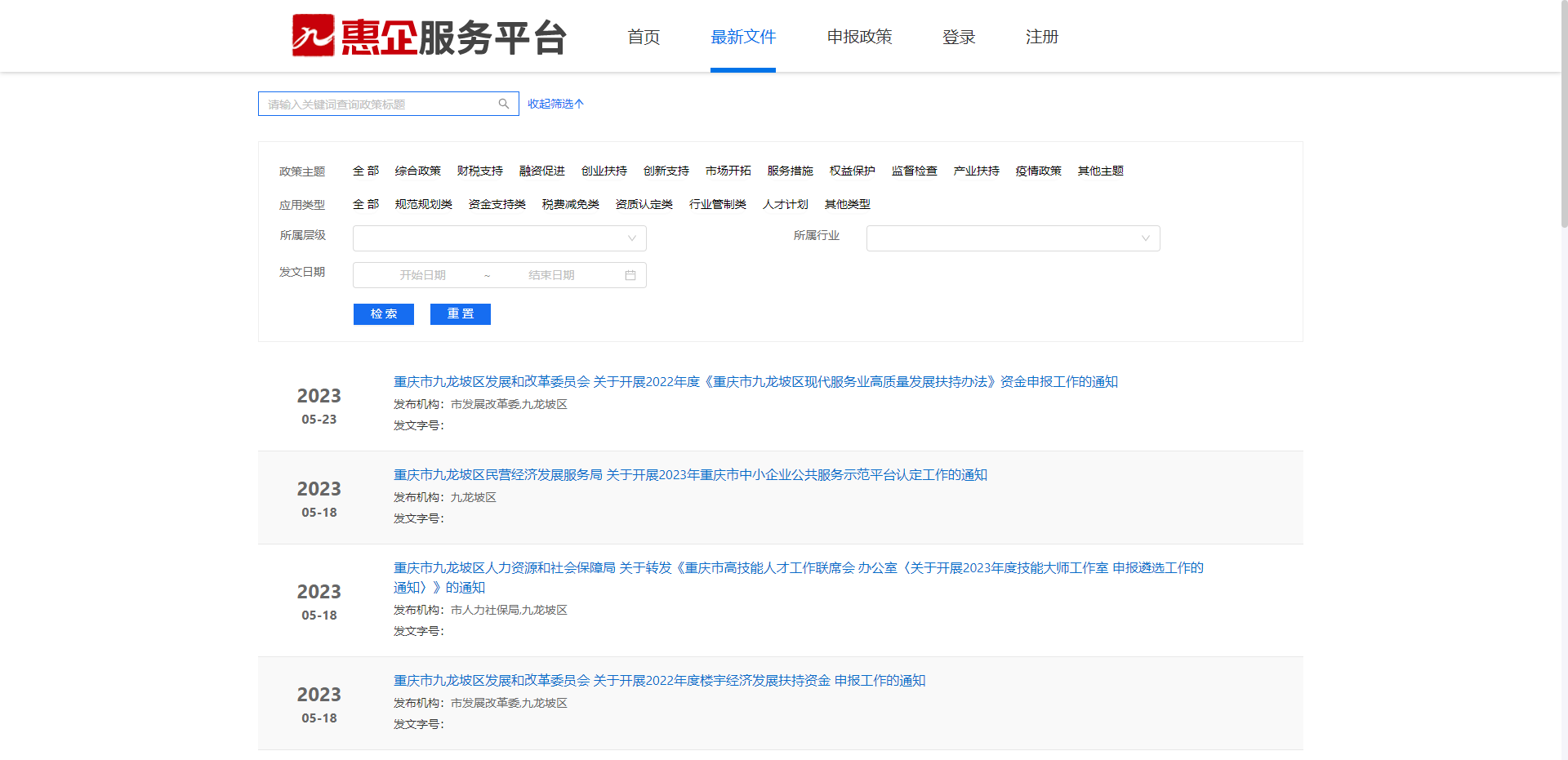Viewport: 1568px width, 760px height.
Task: Filter by 资金支持类 type
Action: (x=497, y=204)
